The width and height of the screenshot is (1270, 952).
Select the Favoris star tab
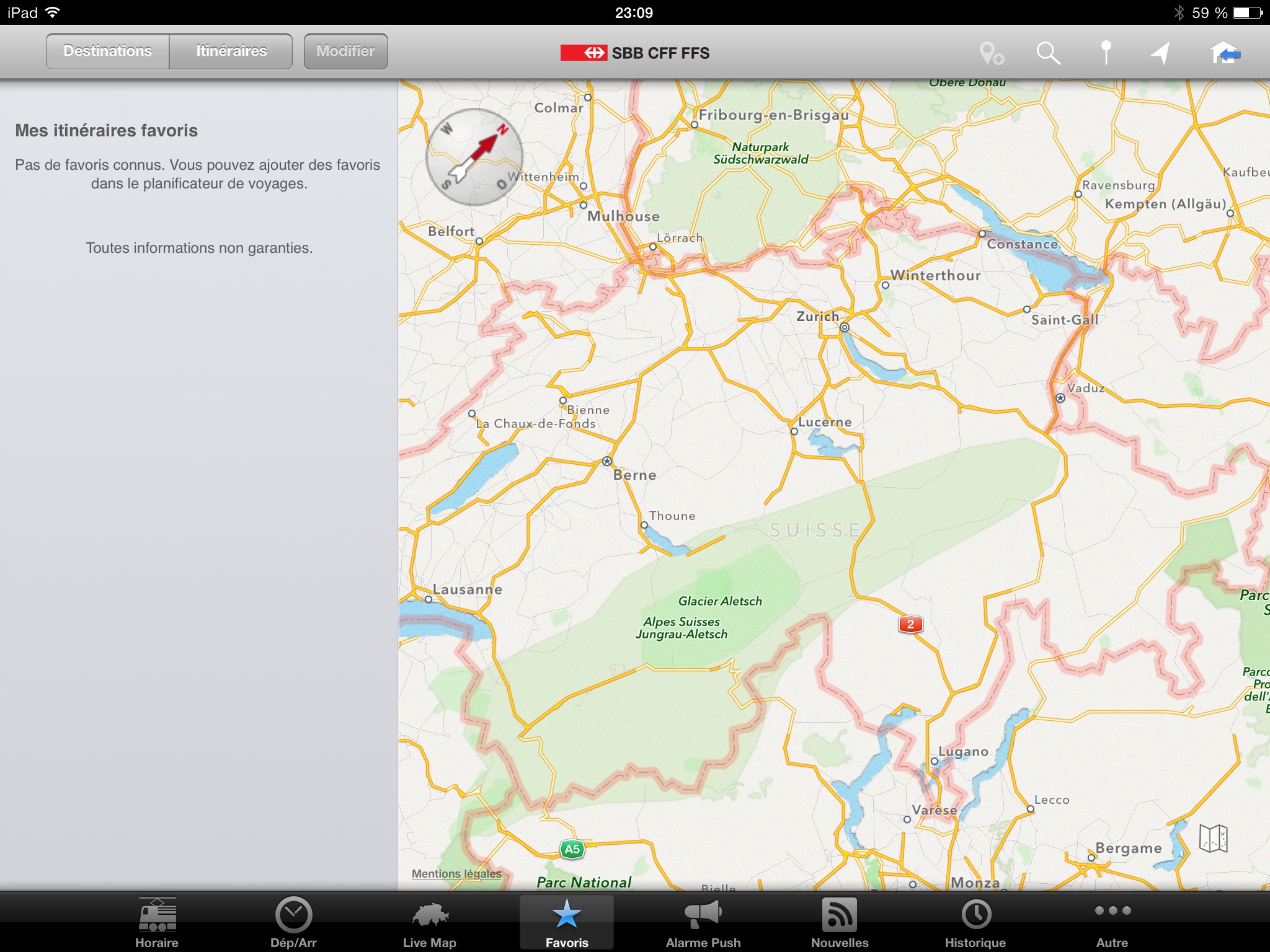566,922
